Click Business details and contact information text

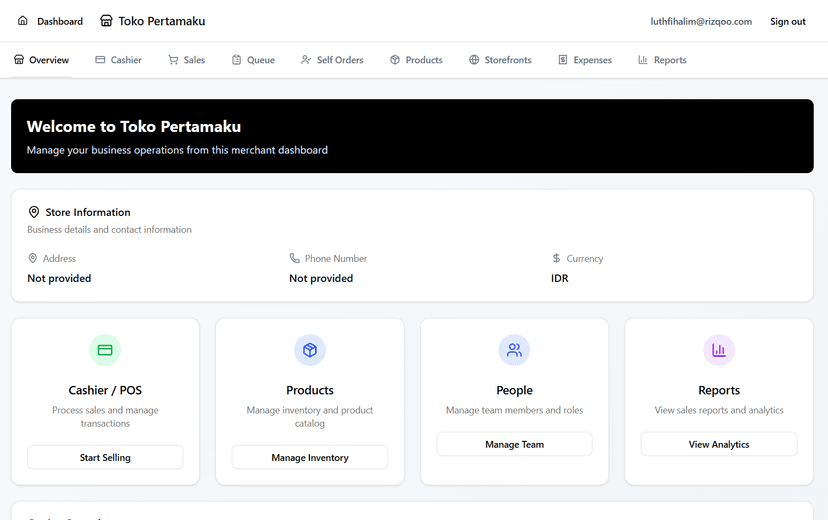tap(109, 230)
